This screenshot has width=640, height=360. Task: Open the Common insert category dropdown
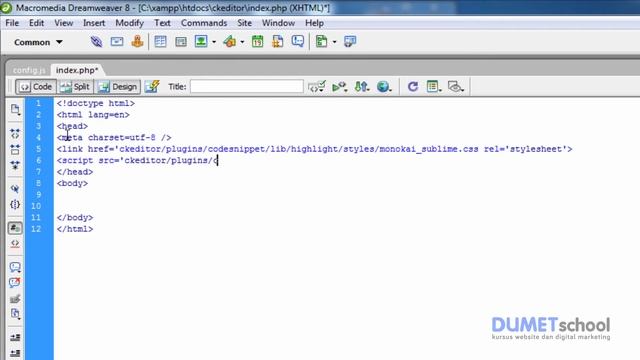tap(38, 42)
